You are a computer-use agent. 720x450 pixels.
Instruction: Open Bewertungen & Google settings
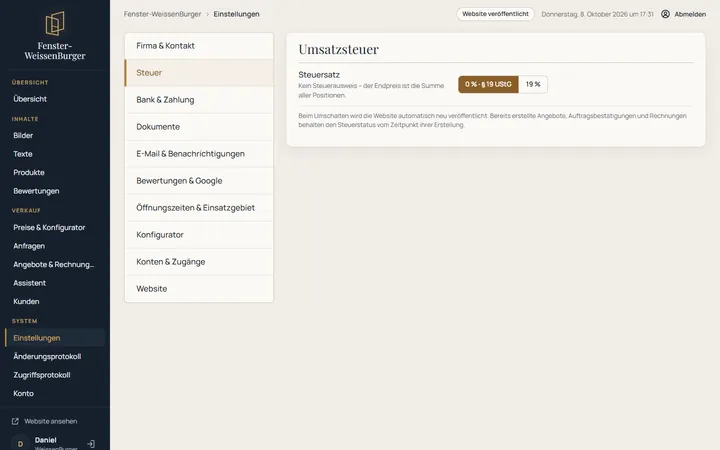tap(199, 181)
